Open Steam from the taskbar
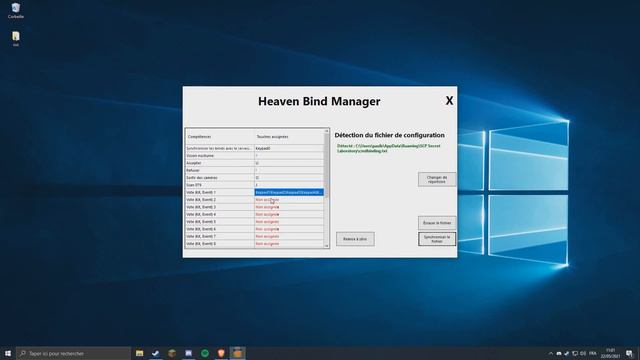 tap(156, 353)
